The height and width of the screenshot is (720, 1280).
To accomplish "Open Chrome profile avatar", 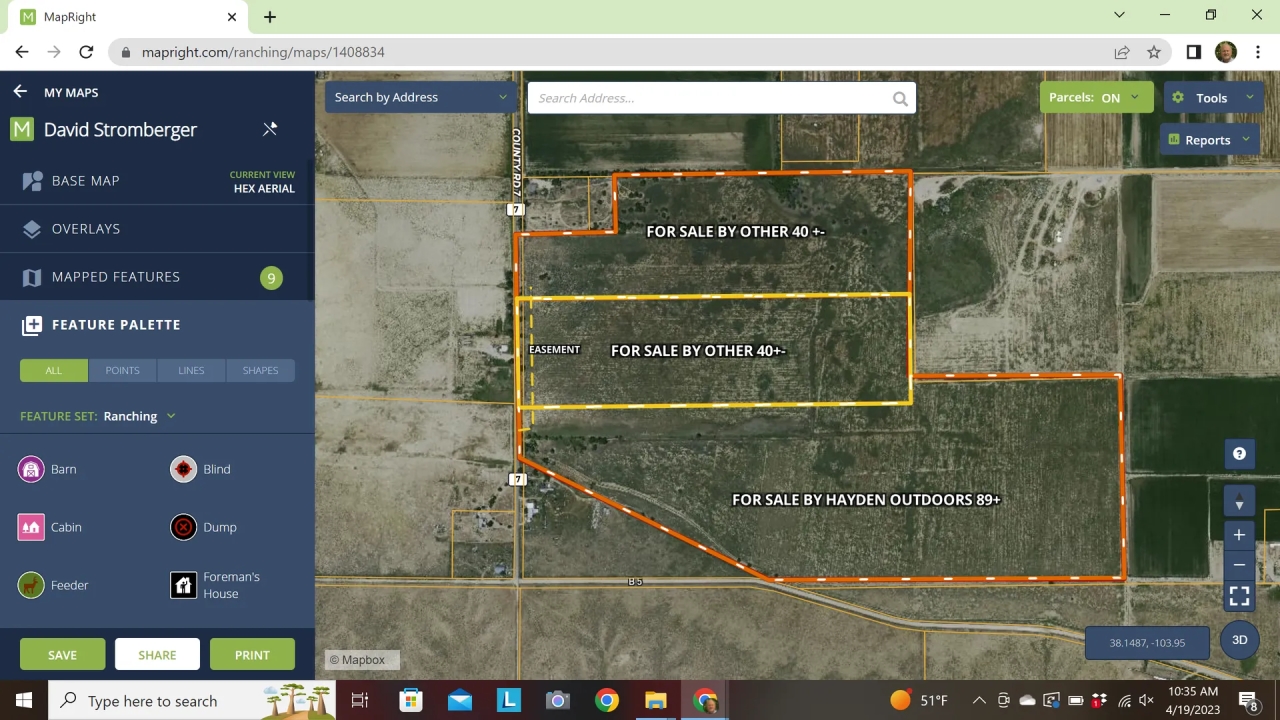I will pyautogui.click(x=1225, y=52).
